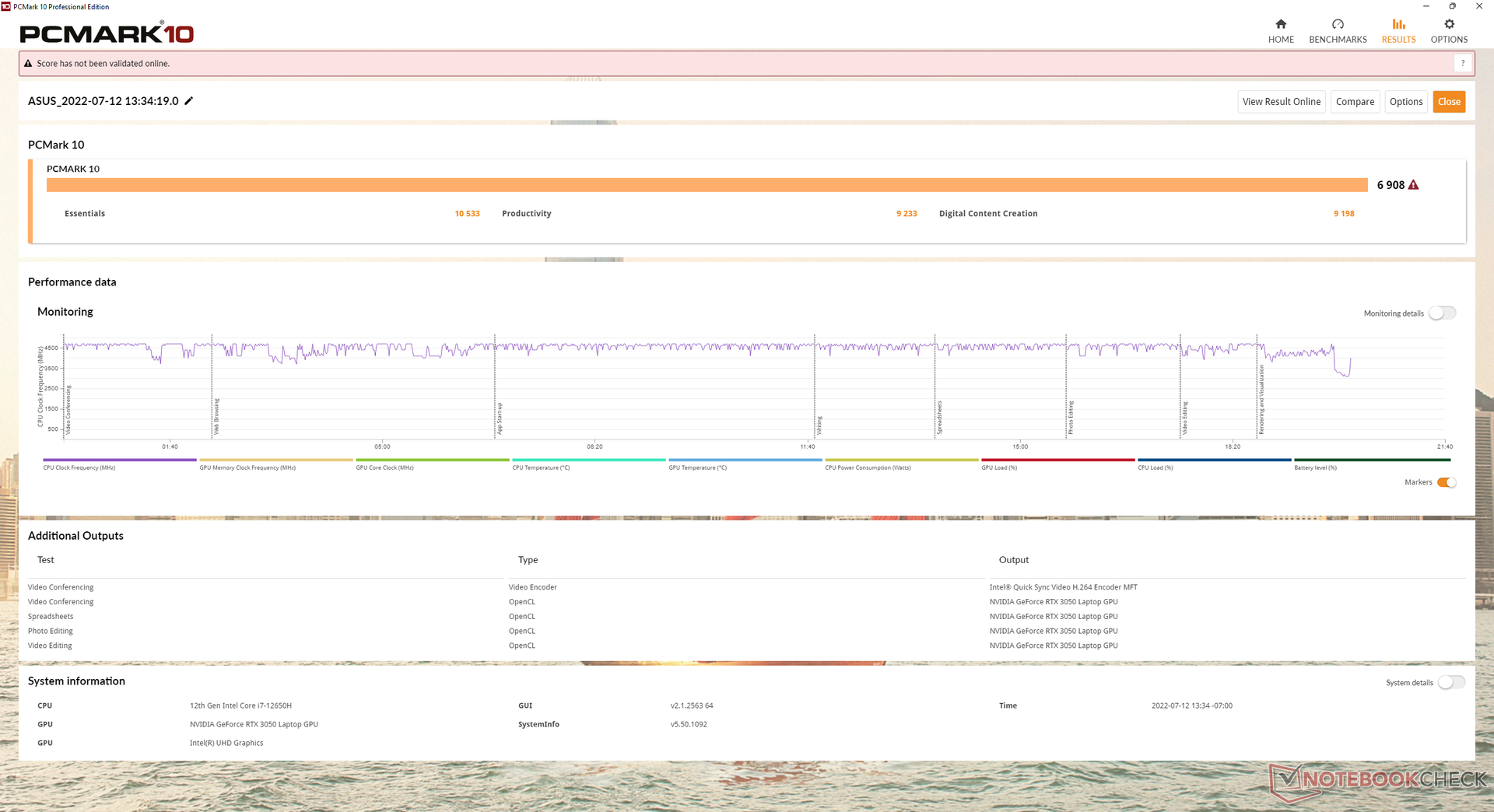Screen dimensions: 1494x812
Task: Open the question mark help button
Action: 1463,64
